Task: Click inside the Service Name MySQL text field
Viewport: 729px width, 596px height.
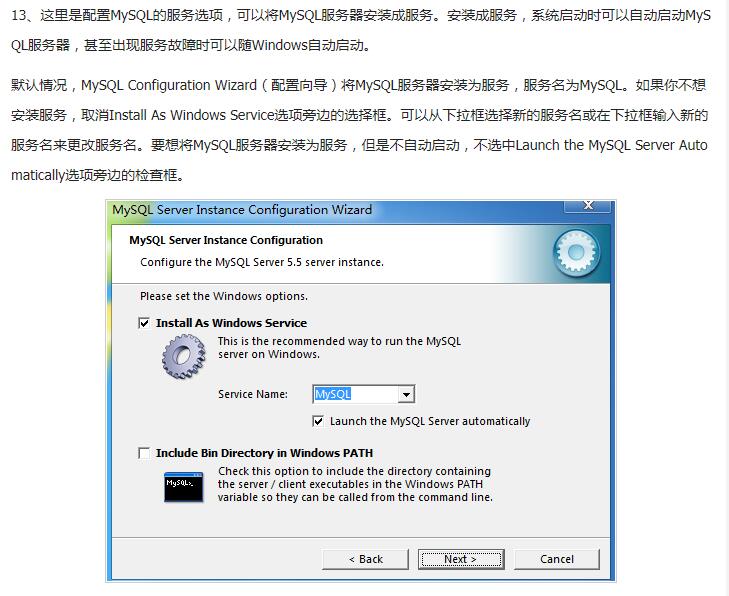Action: click(356, 395)
